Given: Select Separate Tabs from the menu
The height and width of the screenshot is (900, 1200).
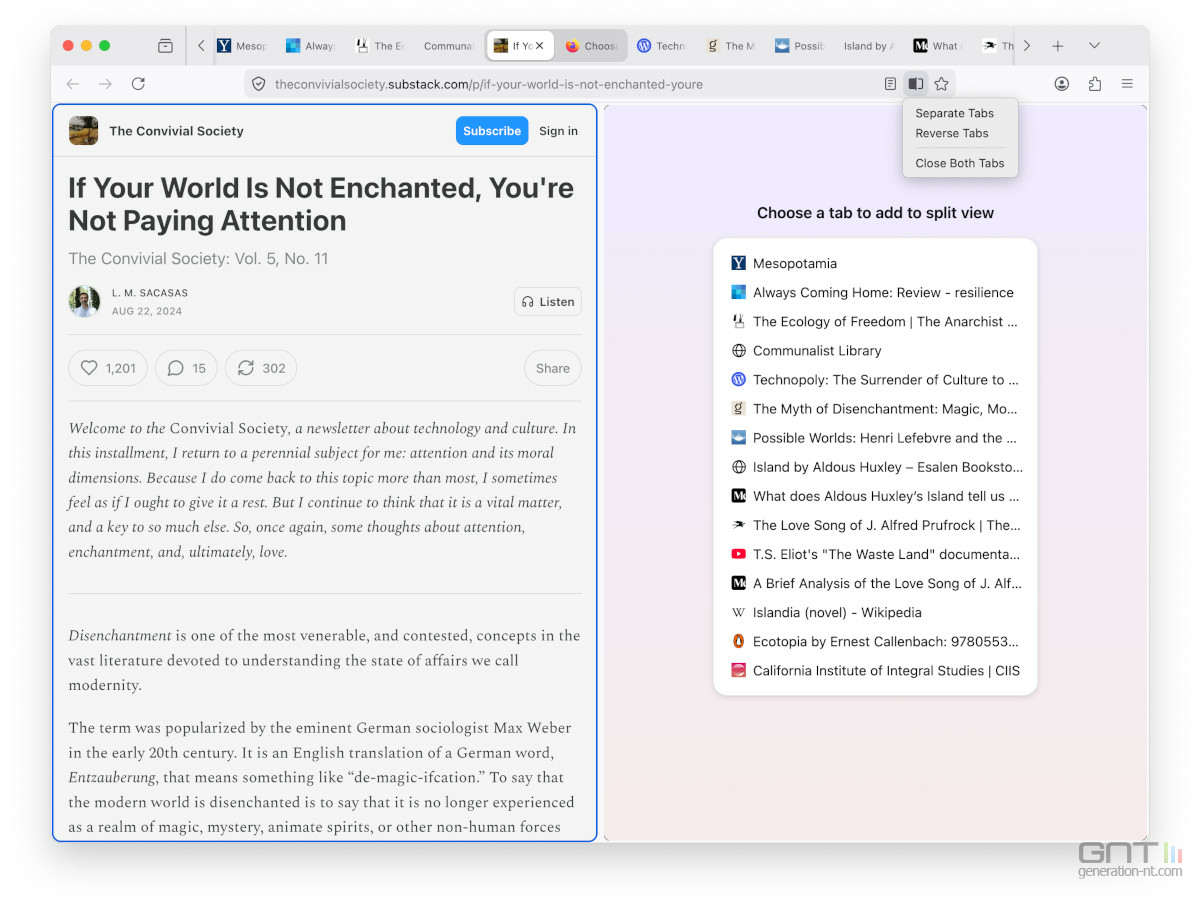Looking at the screenshot, I should 954,113.
